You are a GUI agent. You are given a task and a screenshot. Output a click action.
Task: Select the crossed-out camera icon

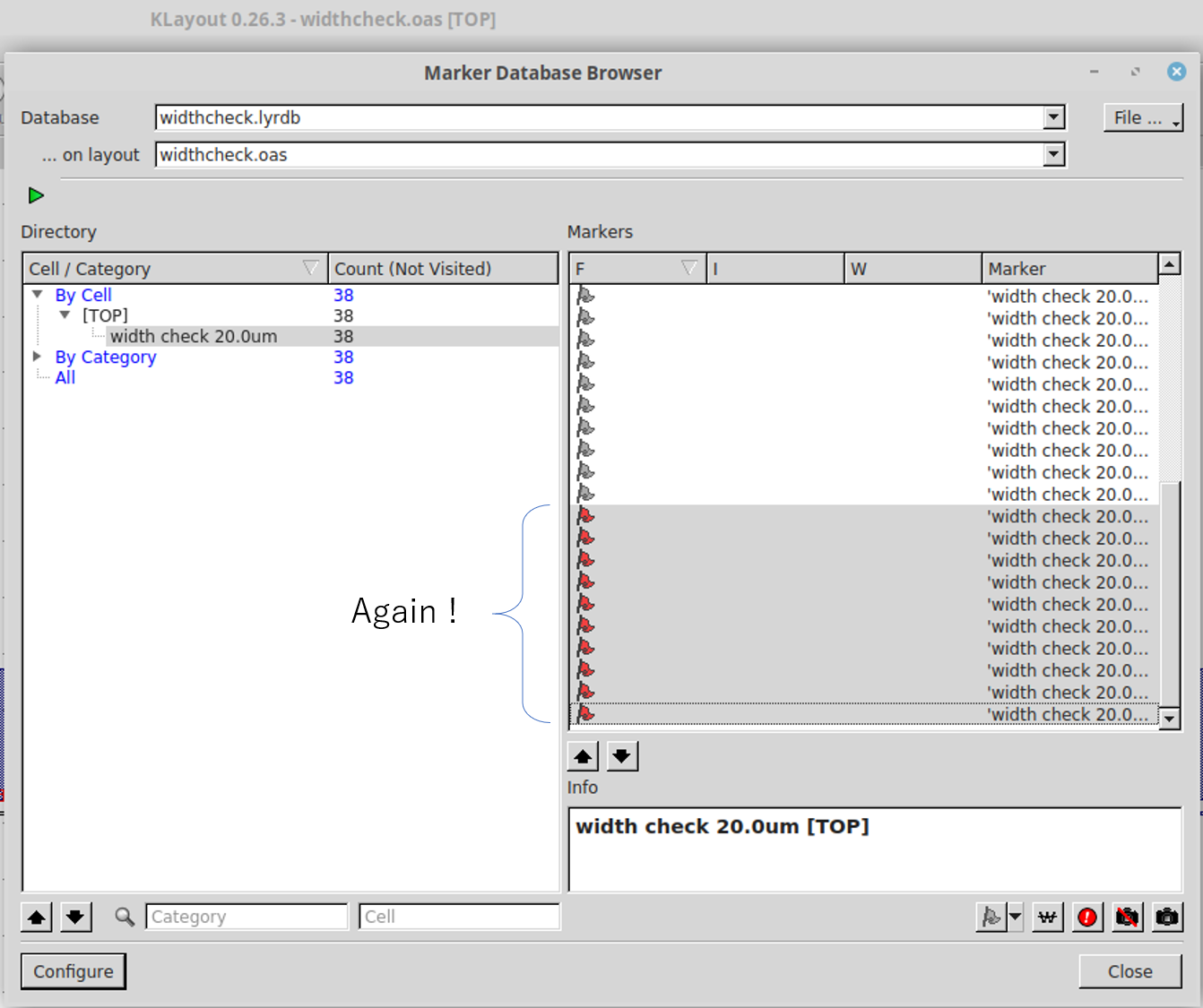[1127, 917]
